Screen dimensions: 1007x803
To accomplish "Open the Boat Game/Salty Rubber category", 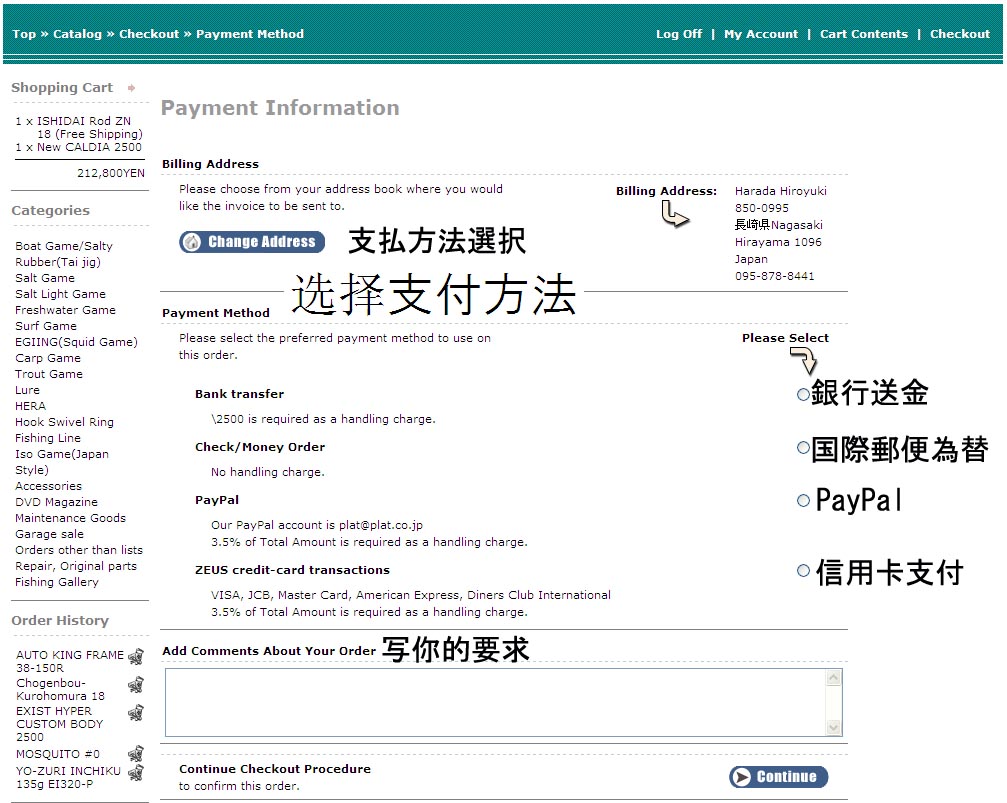I will (x=64, y=254).
